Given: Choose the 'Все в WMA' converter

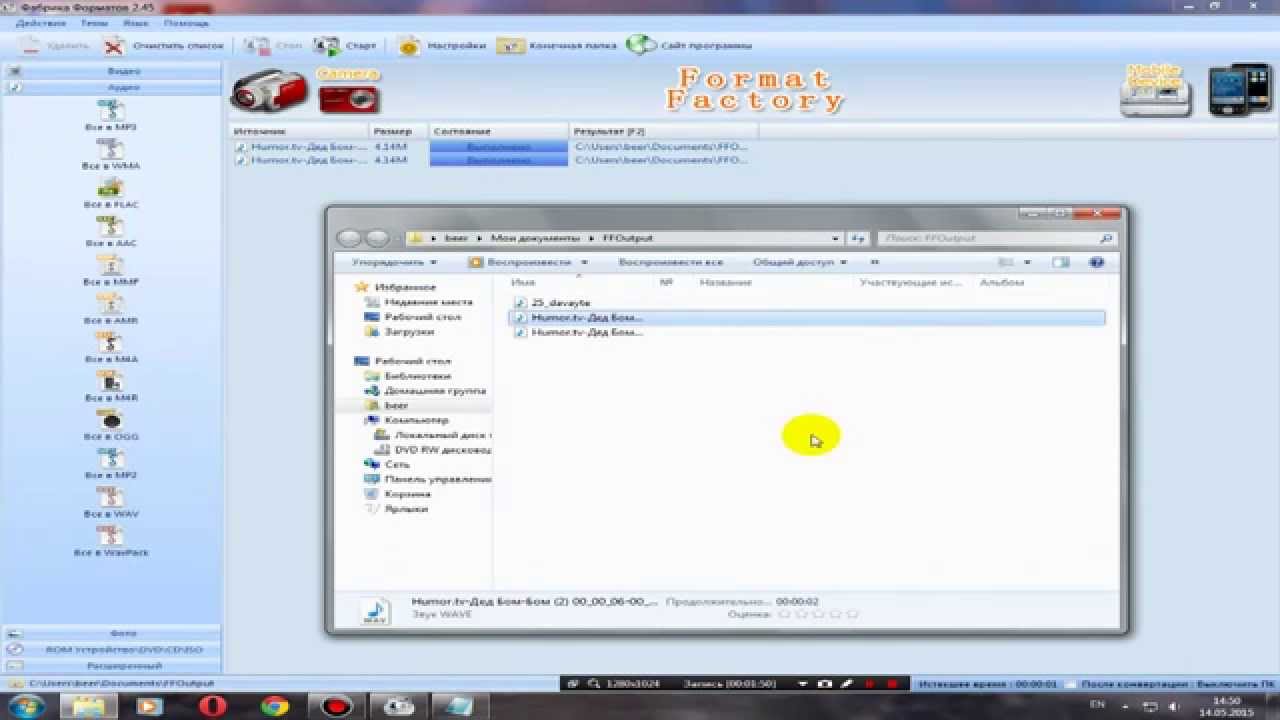Looking at the screenshot, I should 110,154.
